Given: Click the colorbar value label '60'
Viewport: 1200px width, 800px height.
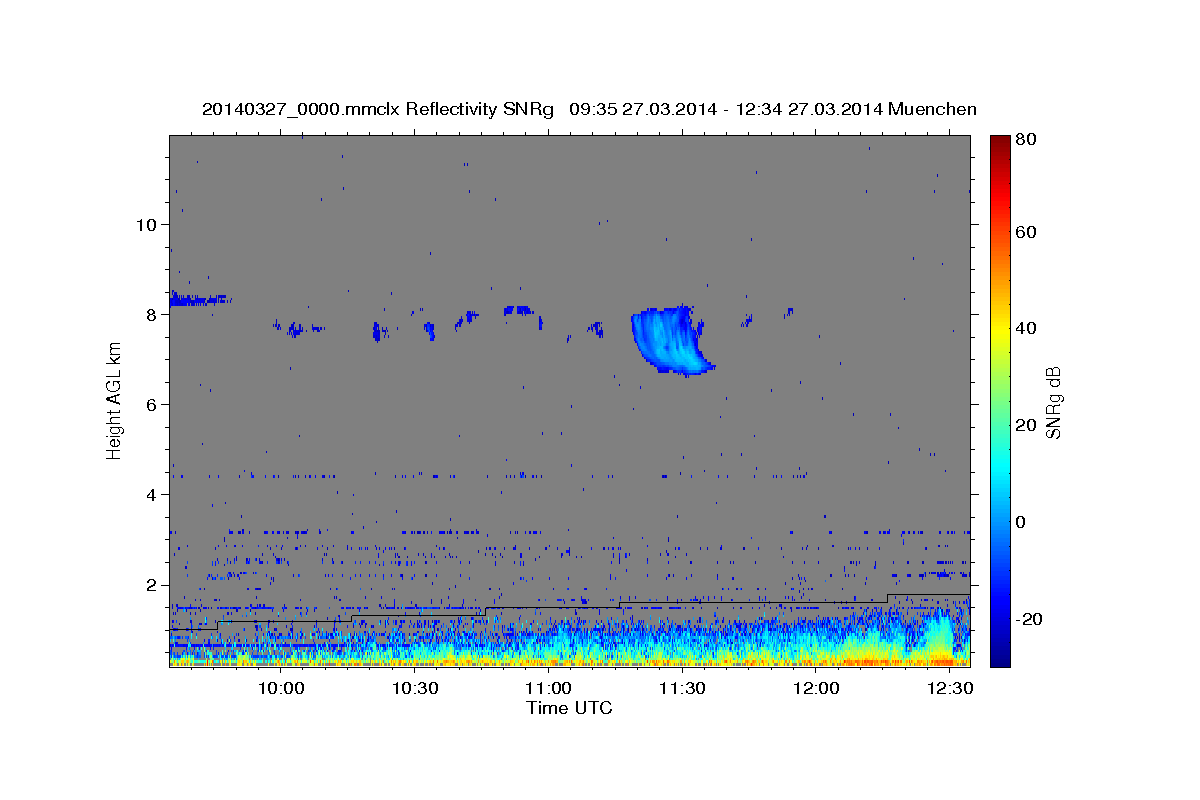Looking at the screenshot, I should tap(1025, 232).
